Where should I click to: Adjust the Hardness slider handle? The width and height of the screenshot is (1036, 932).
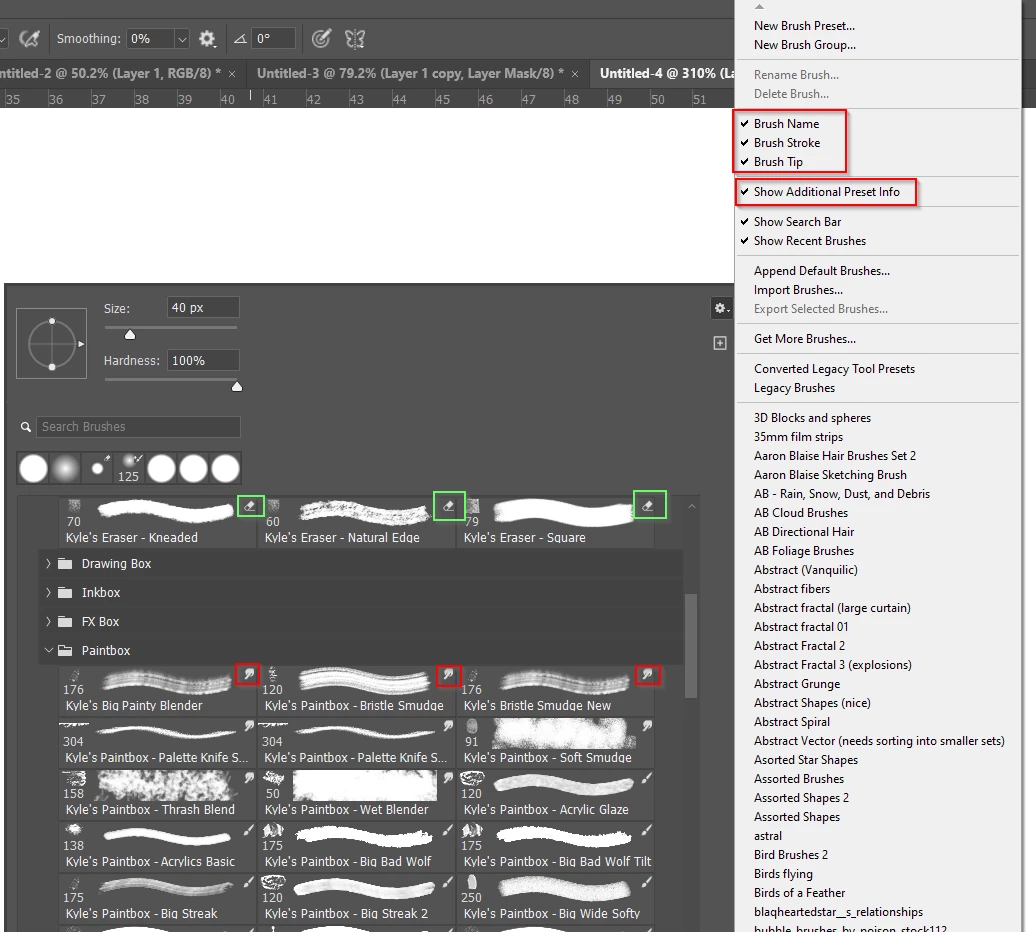(237, 387)
